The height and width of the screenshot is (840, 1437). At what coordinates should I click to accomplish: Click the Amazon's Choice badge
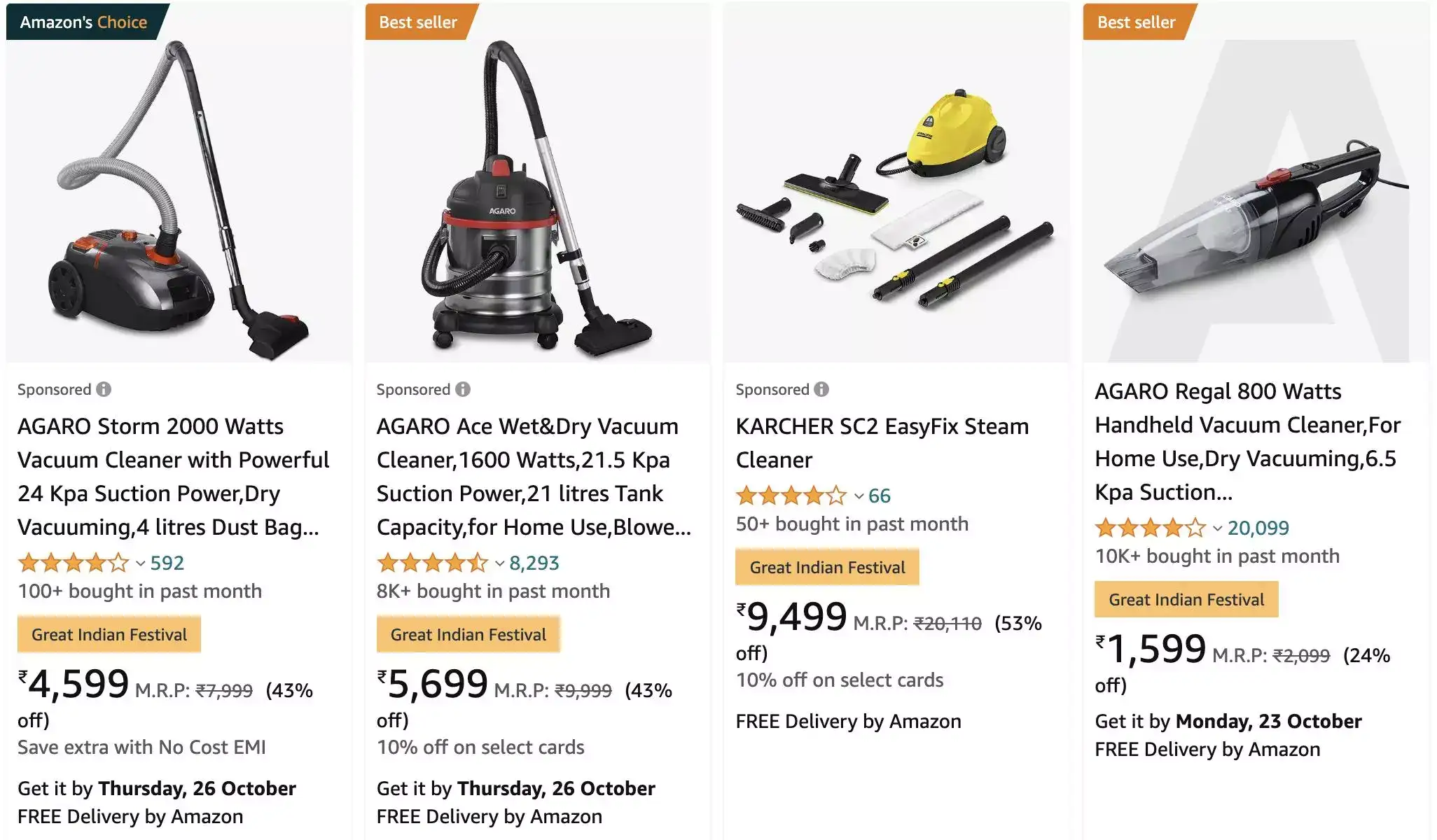(83, 22)
